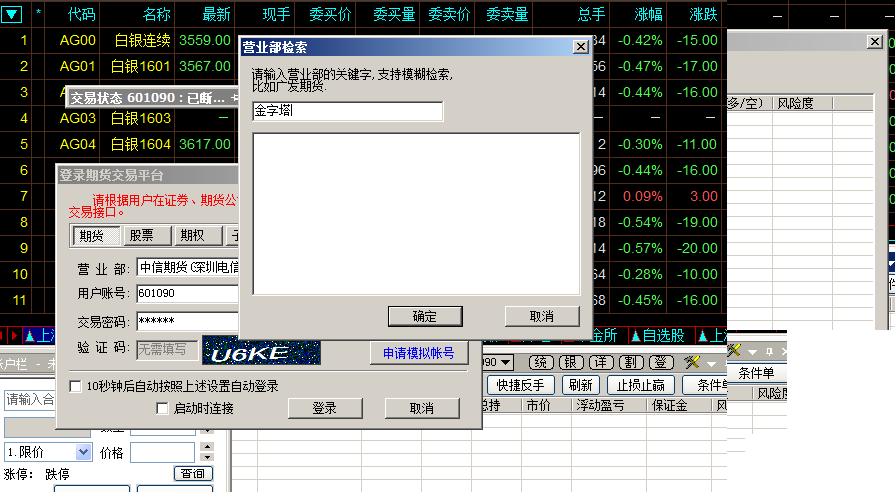
Task: Click the 割 icon button in toolbar
Action: click(x=631, y=362)
